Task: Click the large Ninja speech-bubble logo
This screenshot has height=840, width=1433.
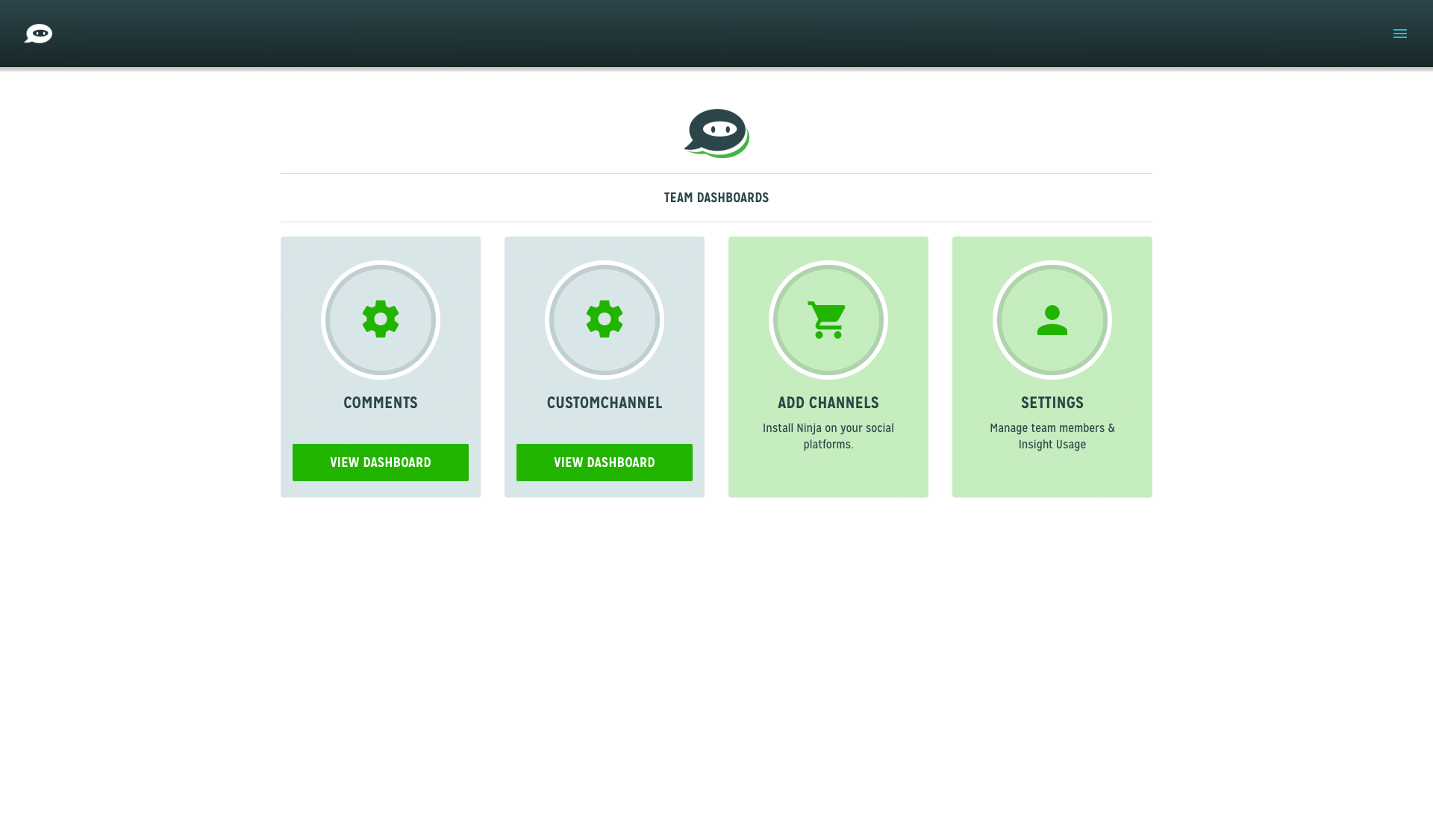Action: tap(716, 133)
